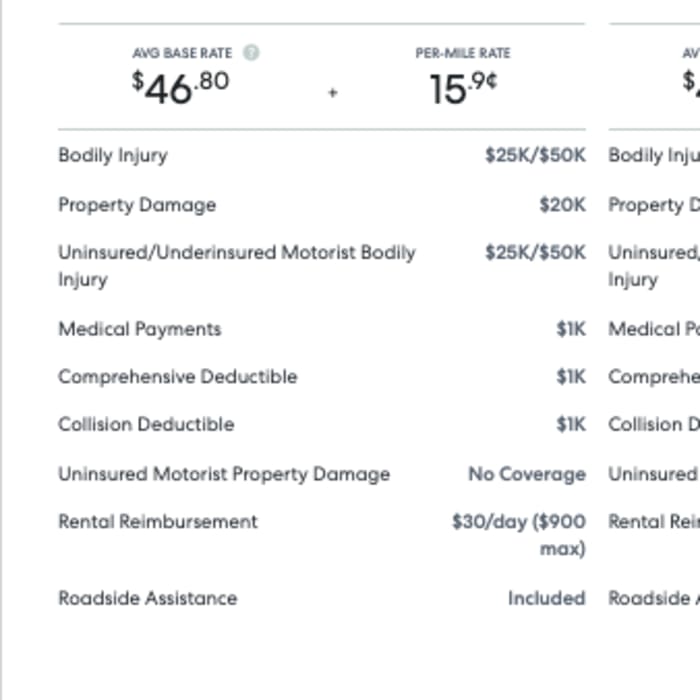
Task: Select the Comprehensive Deductible $1K amount
Action: point(571,377)
